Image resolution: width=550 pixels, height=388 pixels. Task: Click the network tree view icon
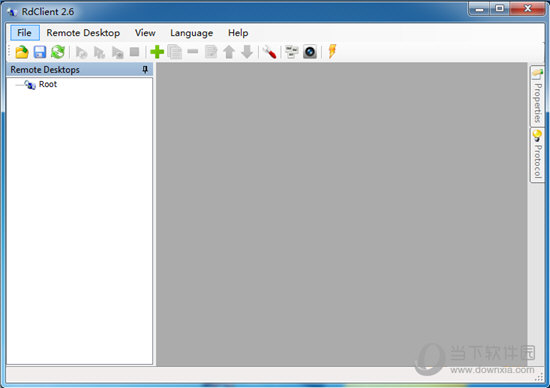click(291, 52)
